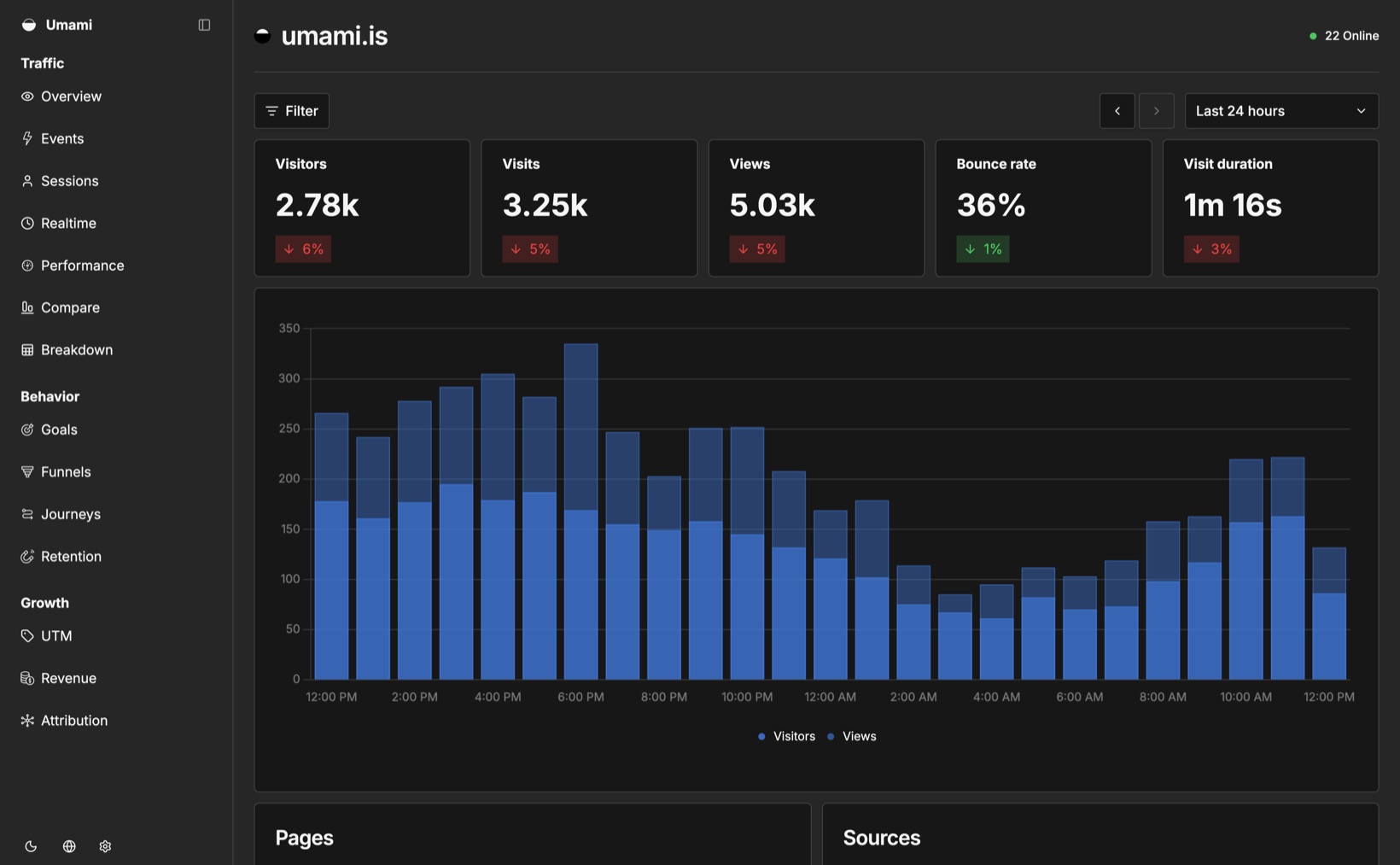This screenshot has width=1400, height=865.
Task: Click the tag icon beside UTM
Action: (27, 636)
